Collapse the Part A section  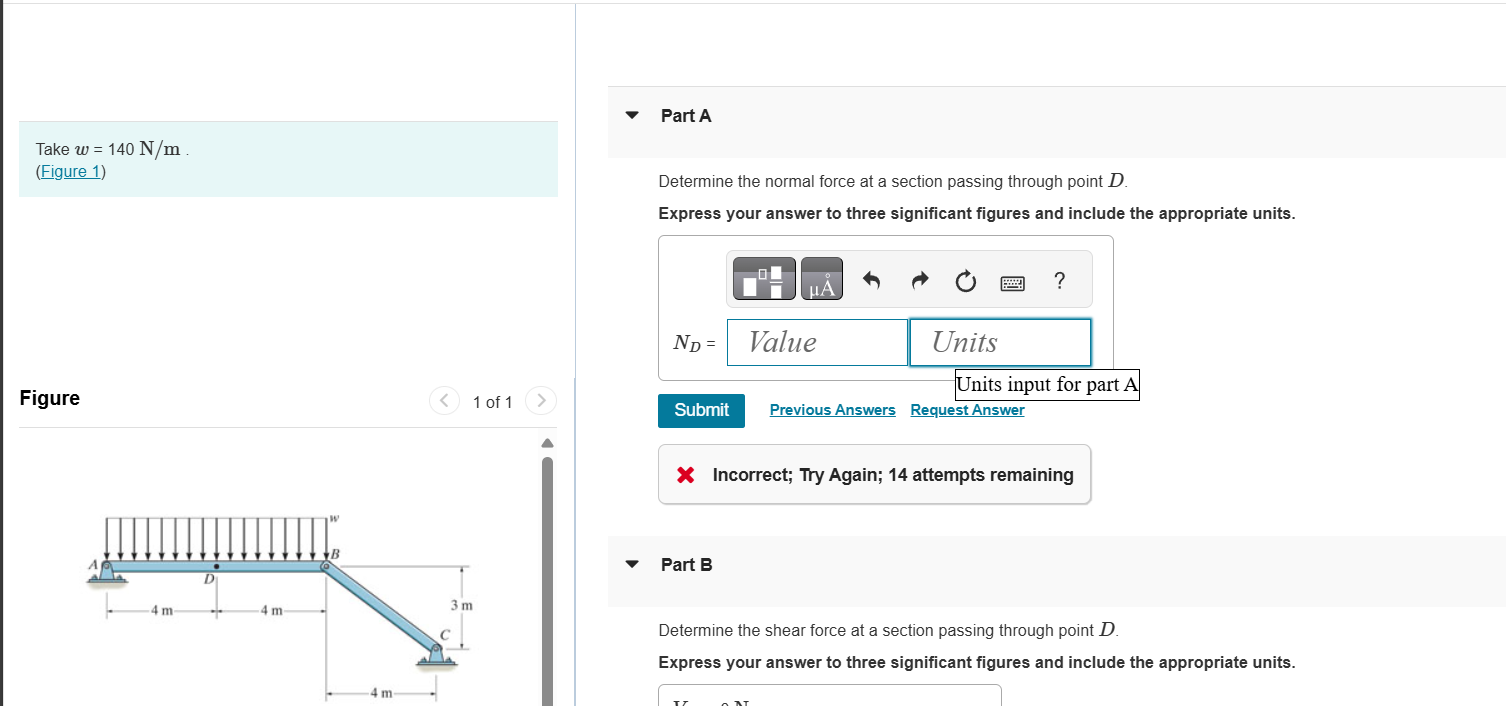tap(632, 115)
